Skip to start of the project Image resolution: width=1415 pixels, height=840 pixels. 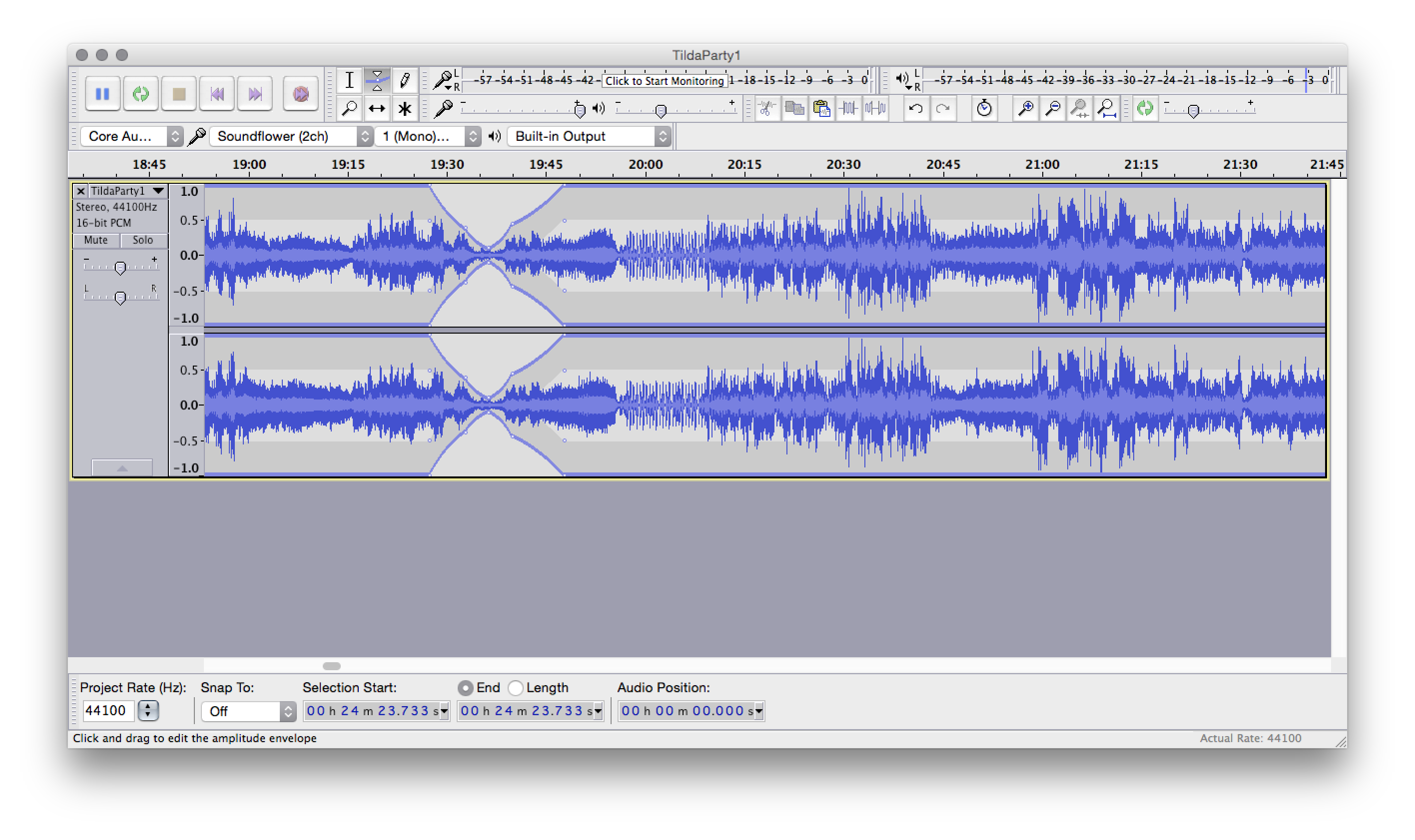pos(217,93)
